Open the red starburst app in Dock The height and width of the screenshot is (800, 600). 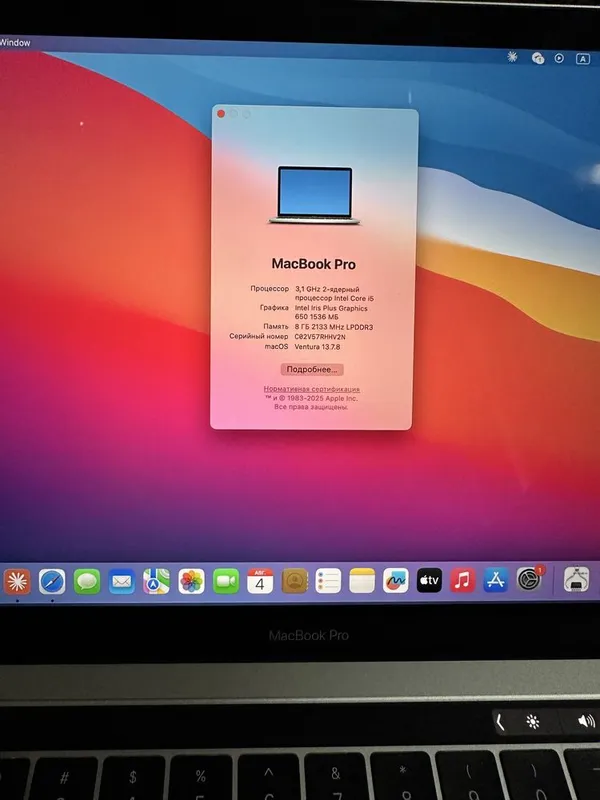click(17, 581)
